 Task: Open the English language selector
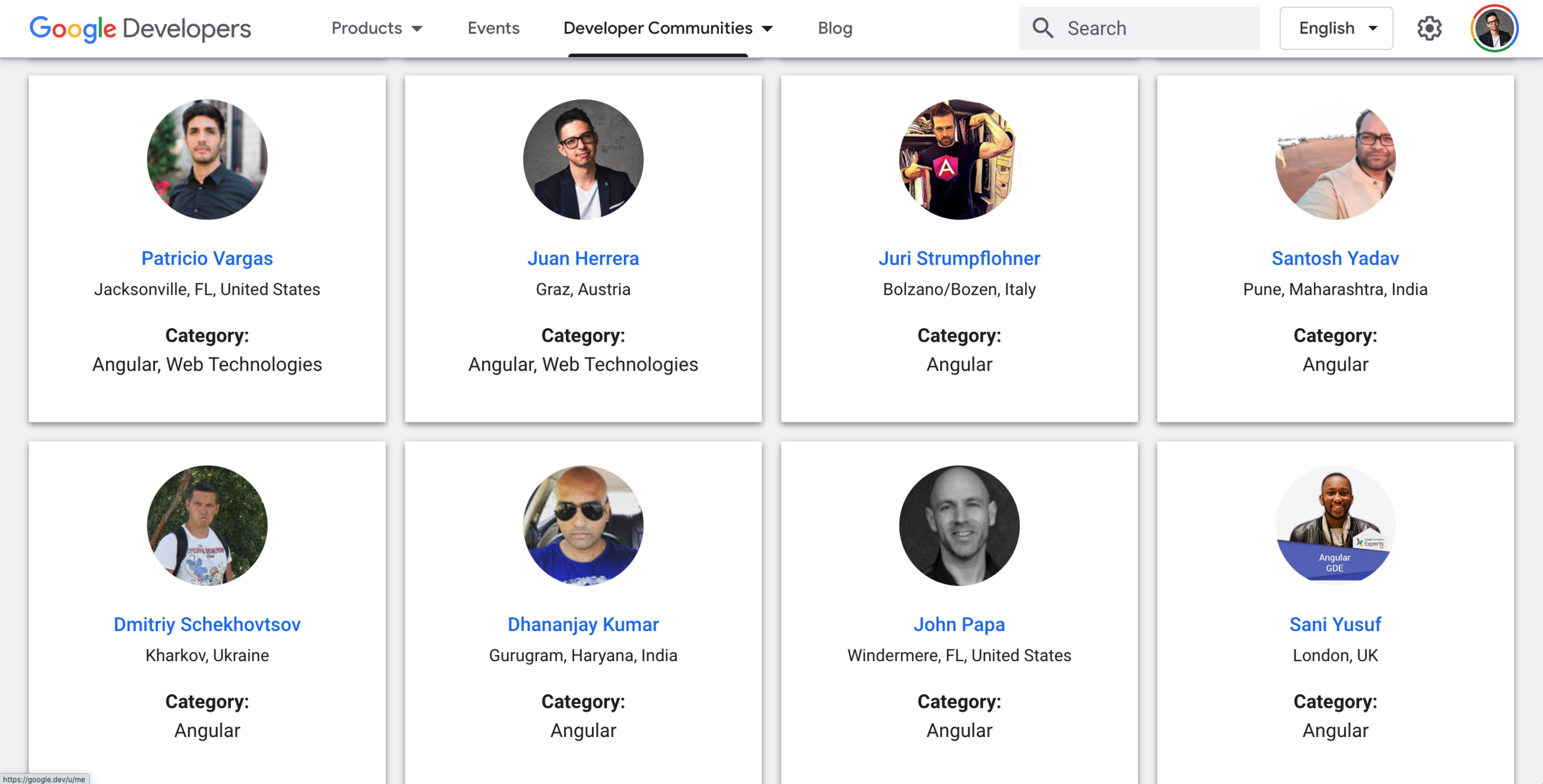(1336, 28)
